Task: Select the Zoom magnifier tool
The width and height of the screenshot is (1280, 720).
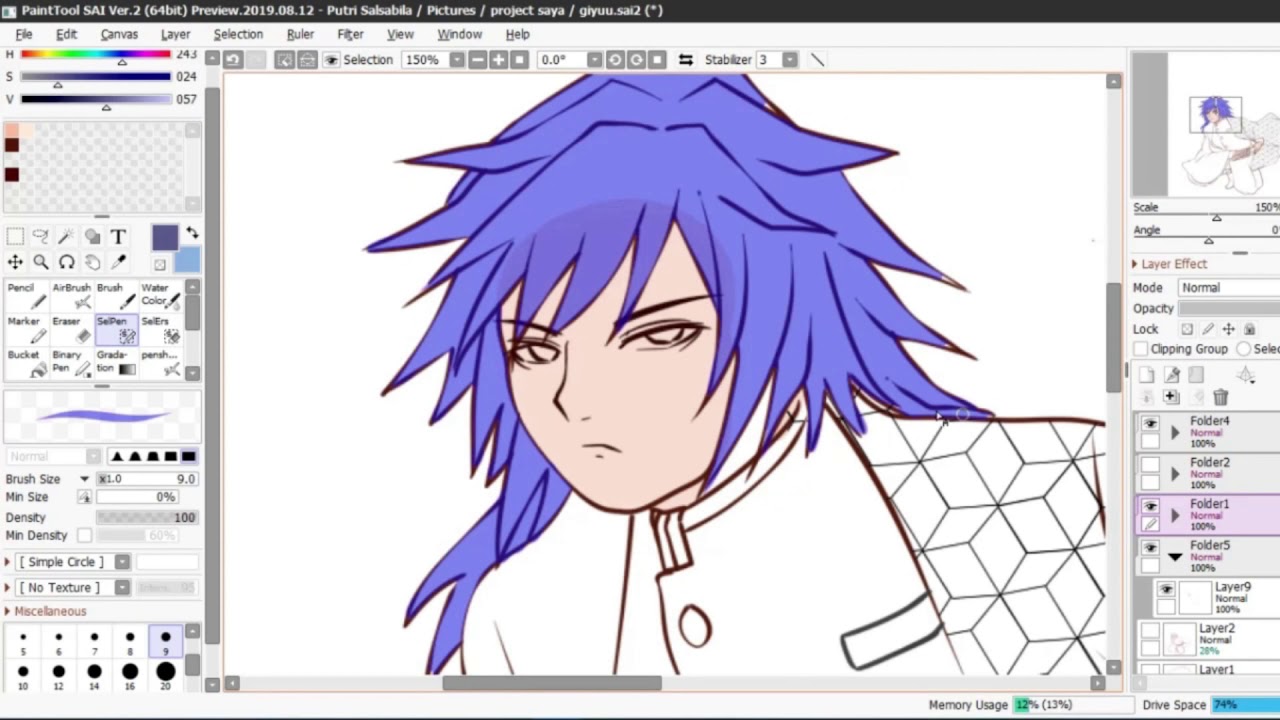Action: [41, 262]
